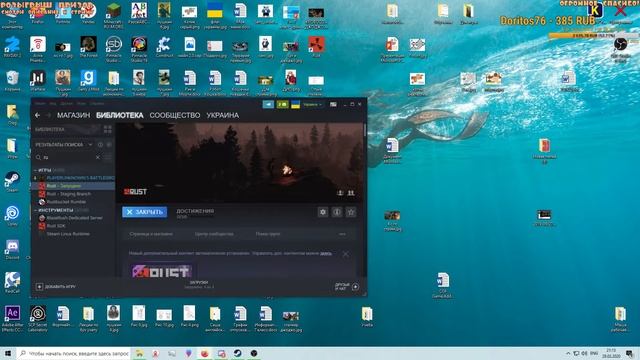The height and width of the screenshot is (360, 640).
Task: Open OBS Studio desktop shortcut
Action: [620, 50]
